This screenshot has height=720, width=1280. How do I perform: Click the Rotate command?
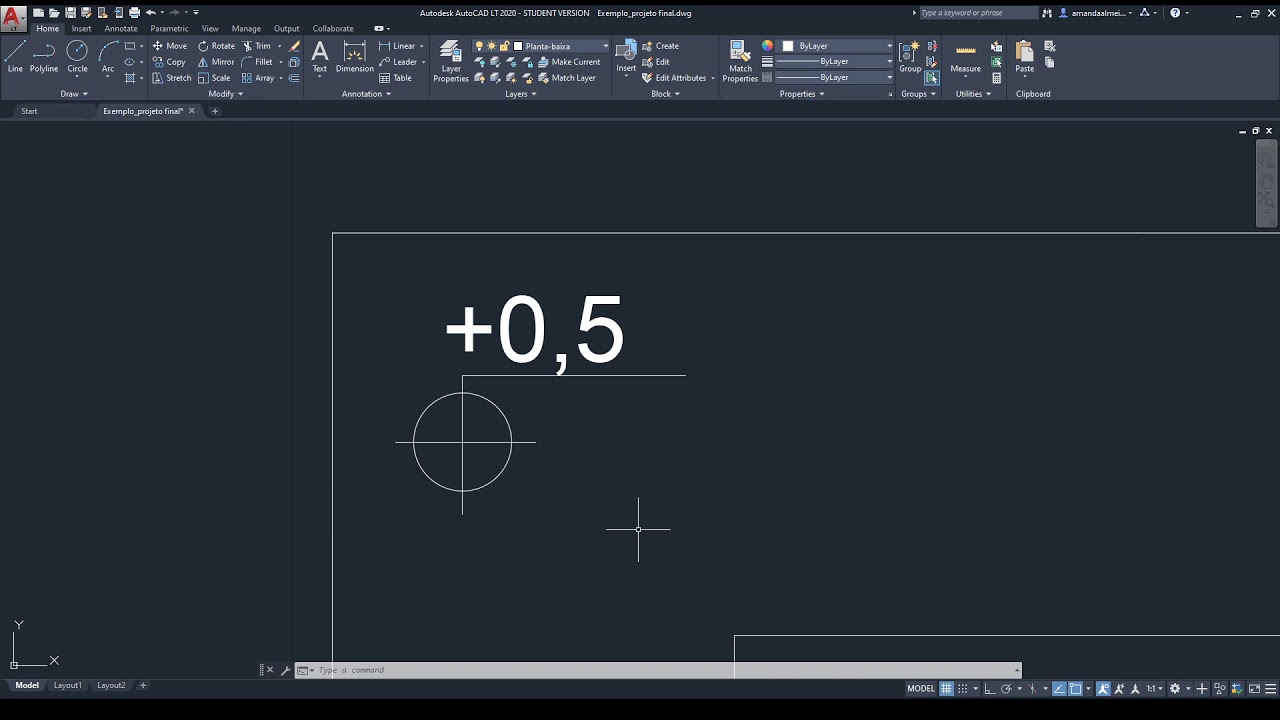[216, 46]
